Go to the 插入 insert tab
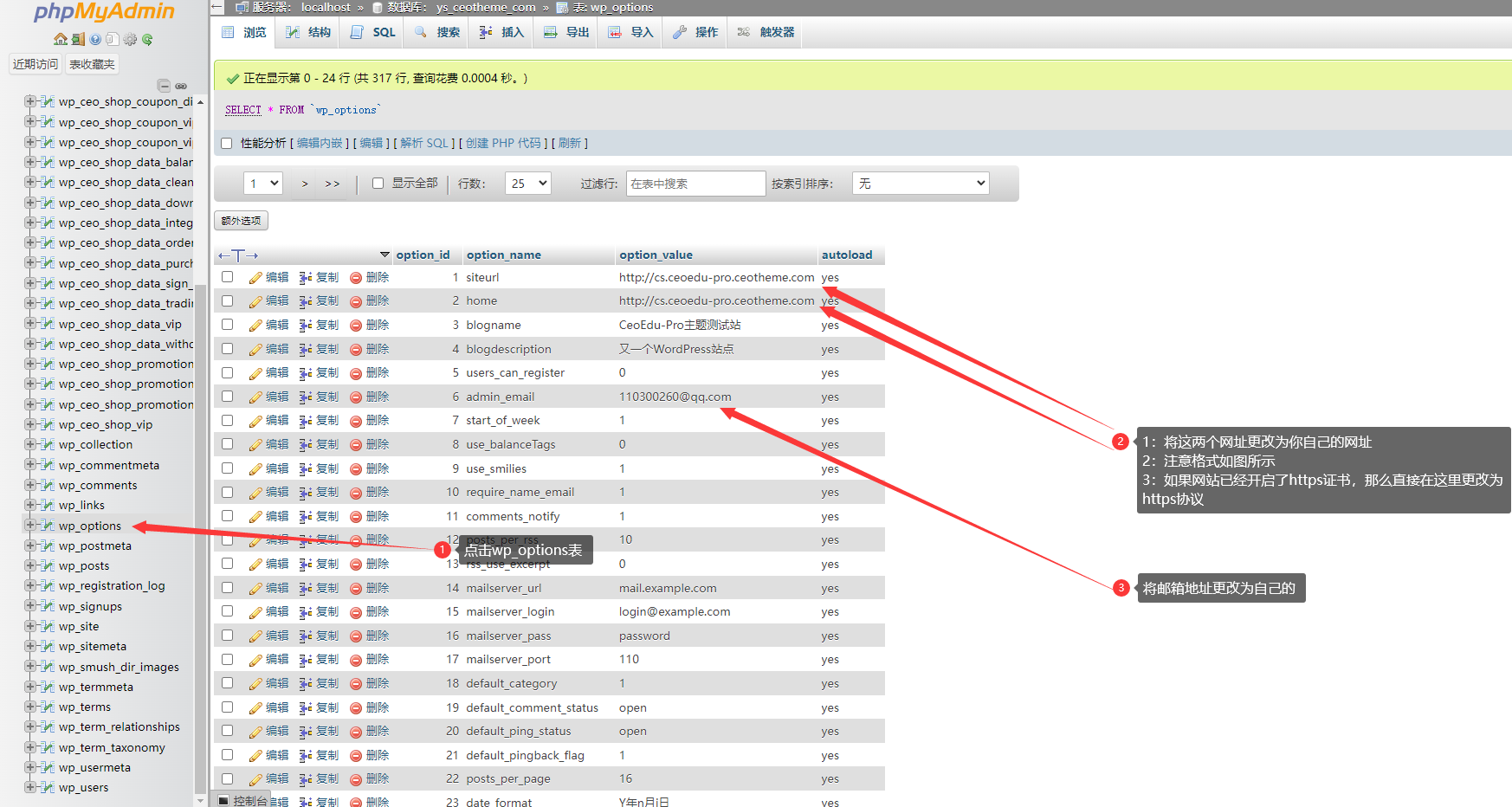1512x807 pixels. point(501,32)
